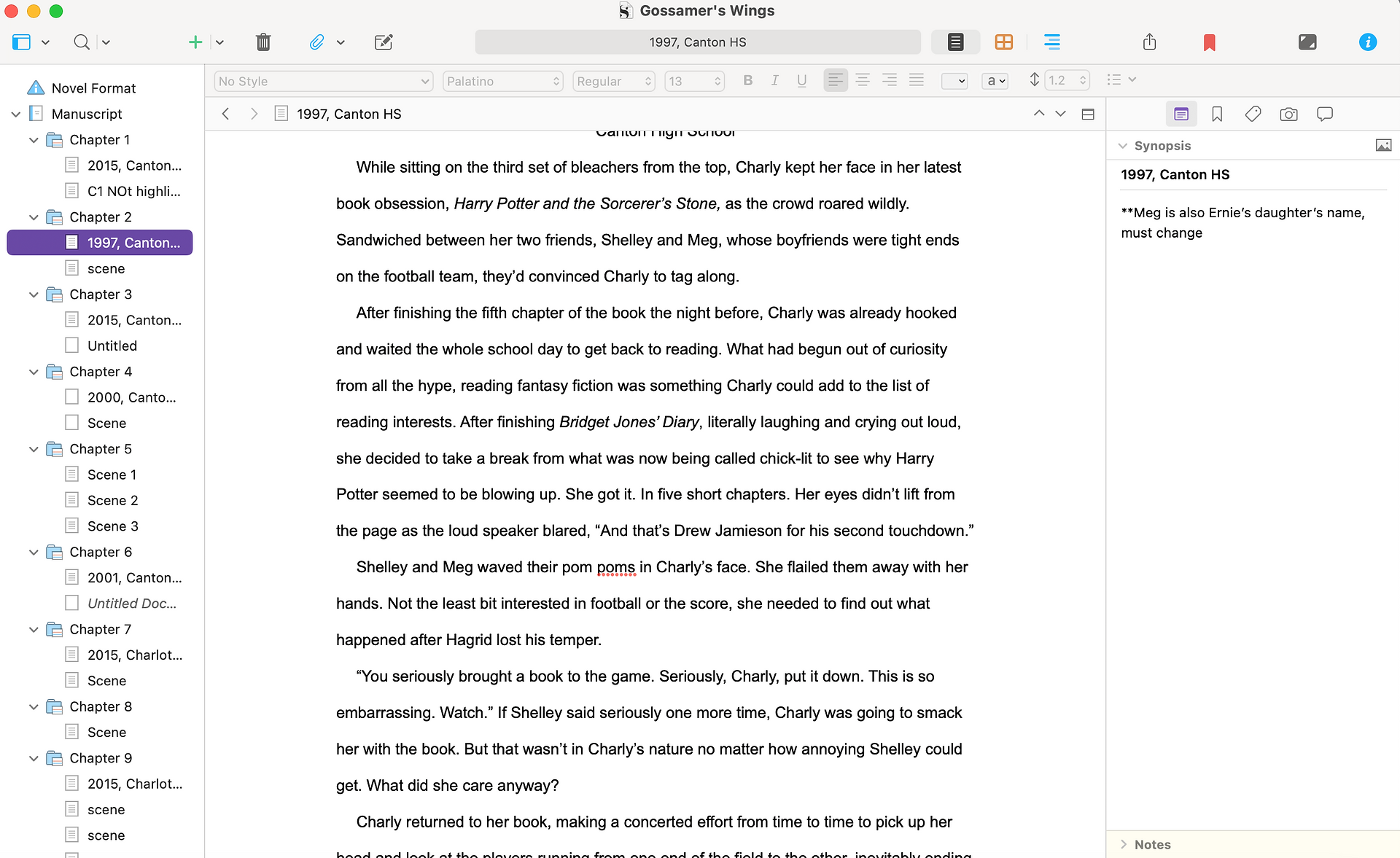Screen dimensions: 1400x858
Task: Switch to Corkboard view
Action: (1003, 42)
